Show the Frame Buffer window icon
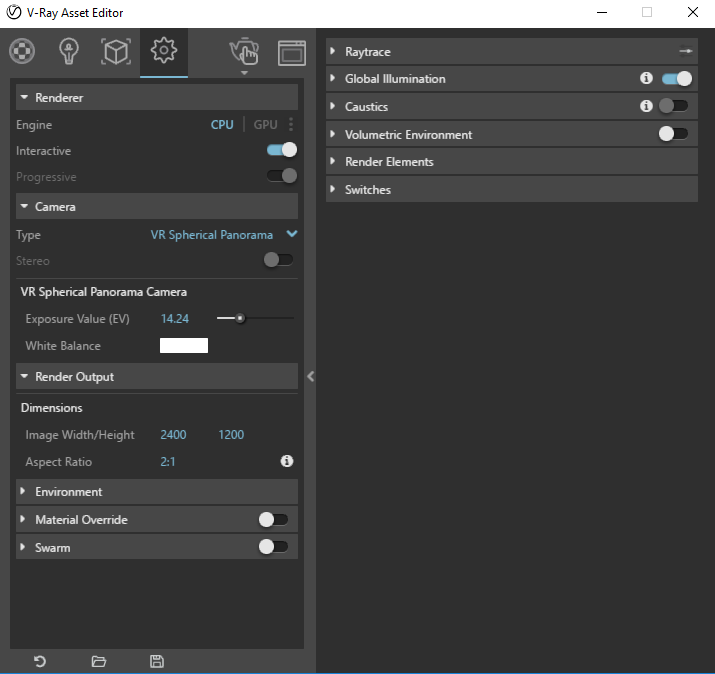This screenshot has width=715, height=674. [292, 53]
